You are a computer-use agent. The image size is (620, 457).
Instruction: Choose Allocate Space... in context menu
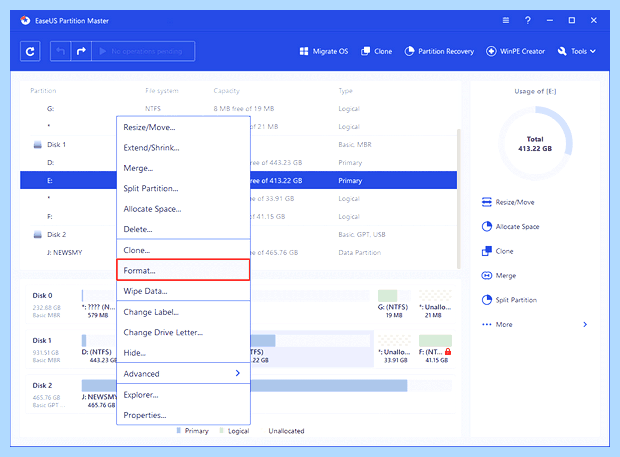[x=183, y=209]
